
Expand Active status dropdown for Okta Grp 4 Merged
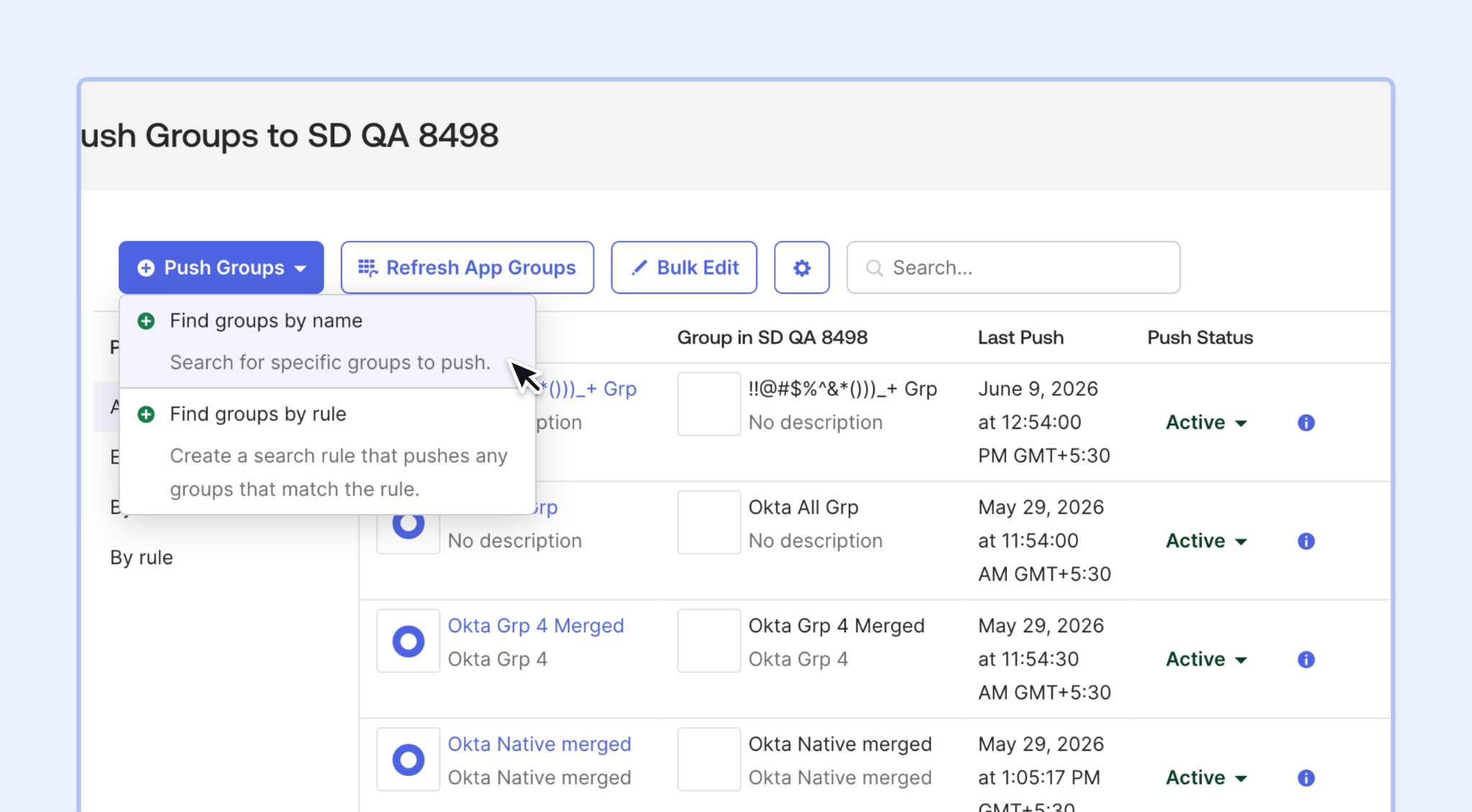click(x=1206, y=660)
